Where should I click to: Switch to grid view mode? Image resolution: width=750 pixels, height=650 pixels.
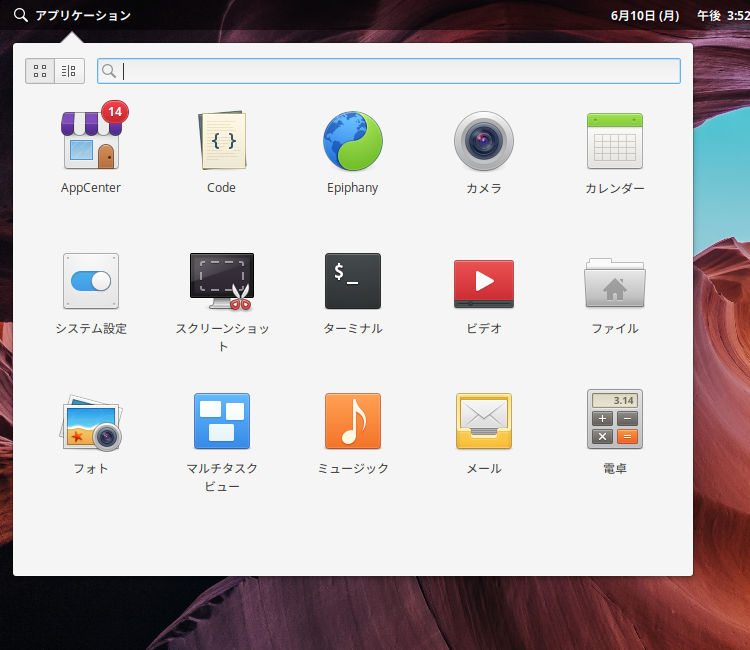coord(40,71)
